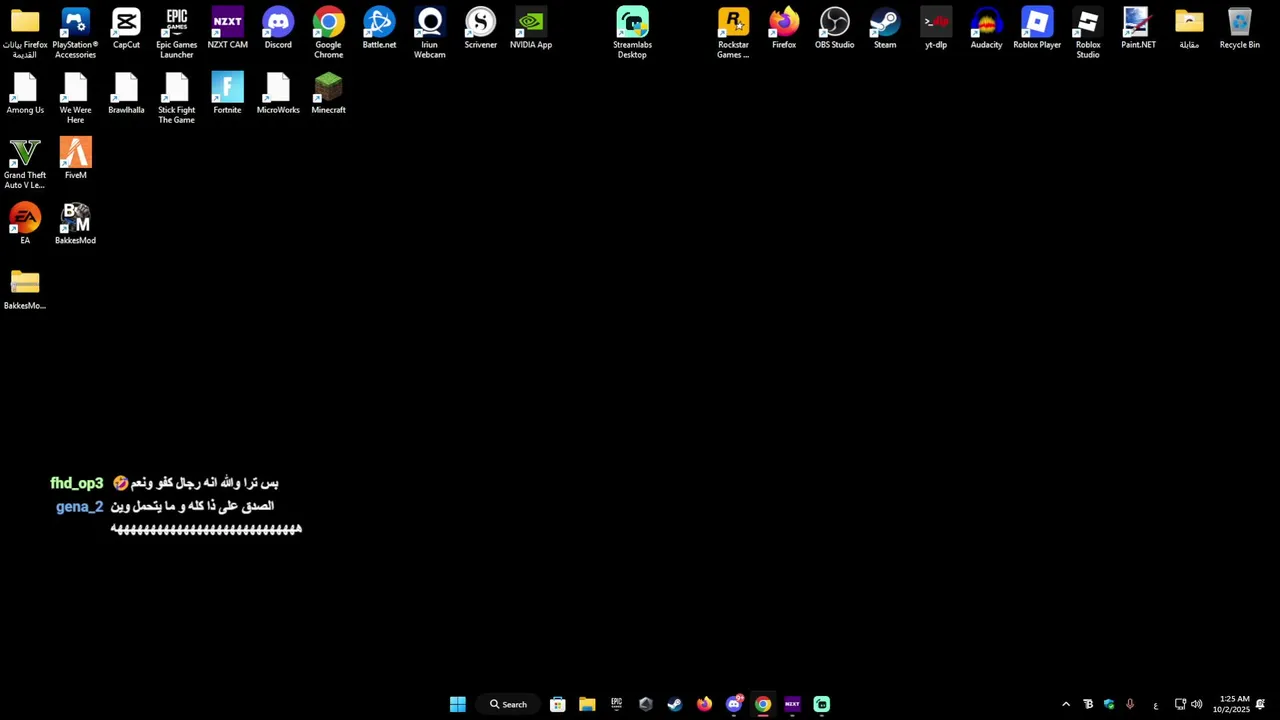Select the Grand Theft Auto V shortcut
1280x720 pixels.
tap(25, 163)
